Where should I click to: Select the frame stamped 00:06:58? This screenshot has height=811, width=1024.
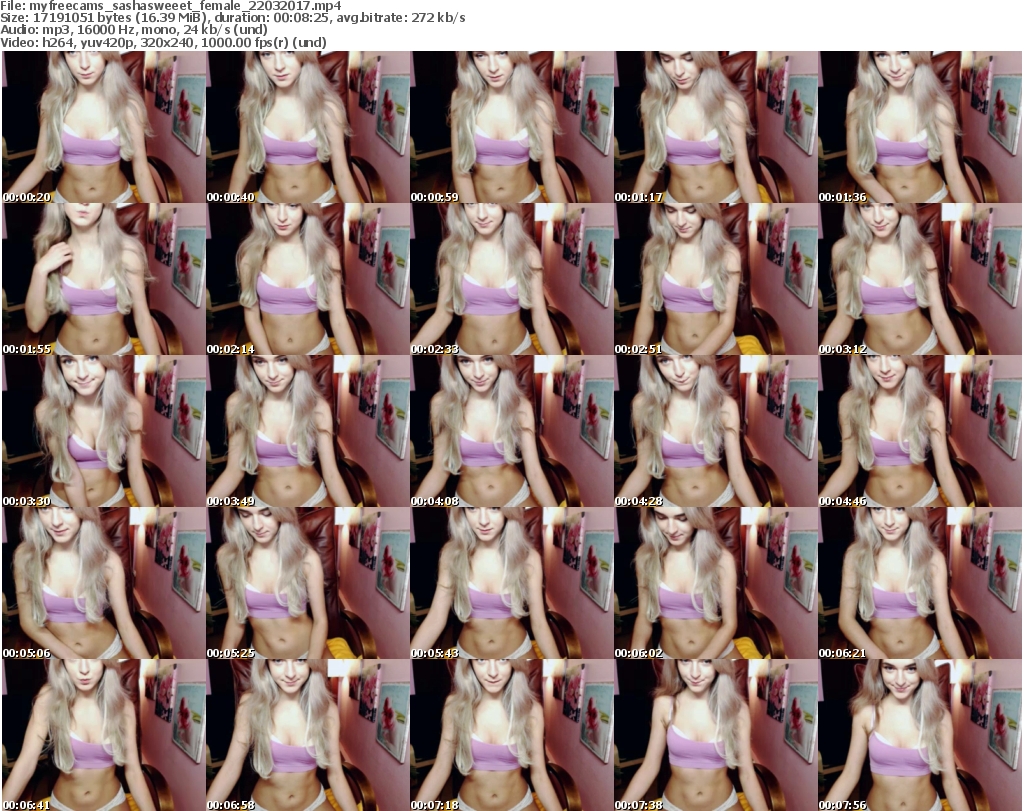click(308, 735)
